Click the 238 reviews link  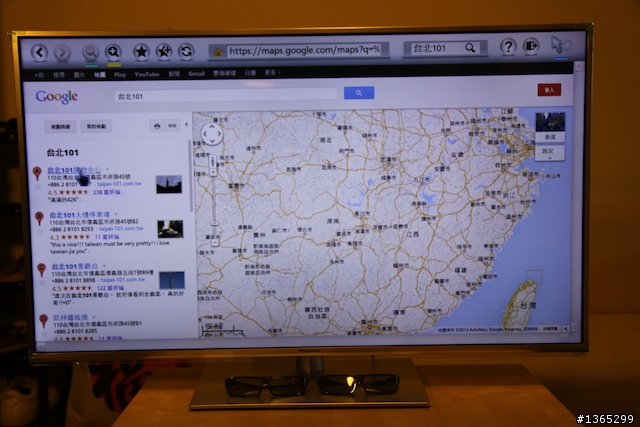click(107, 192)
